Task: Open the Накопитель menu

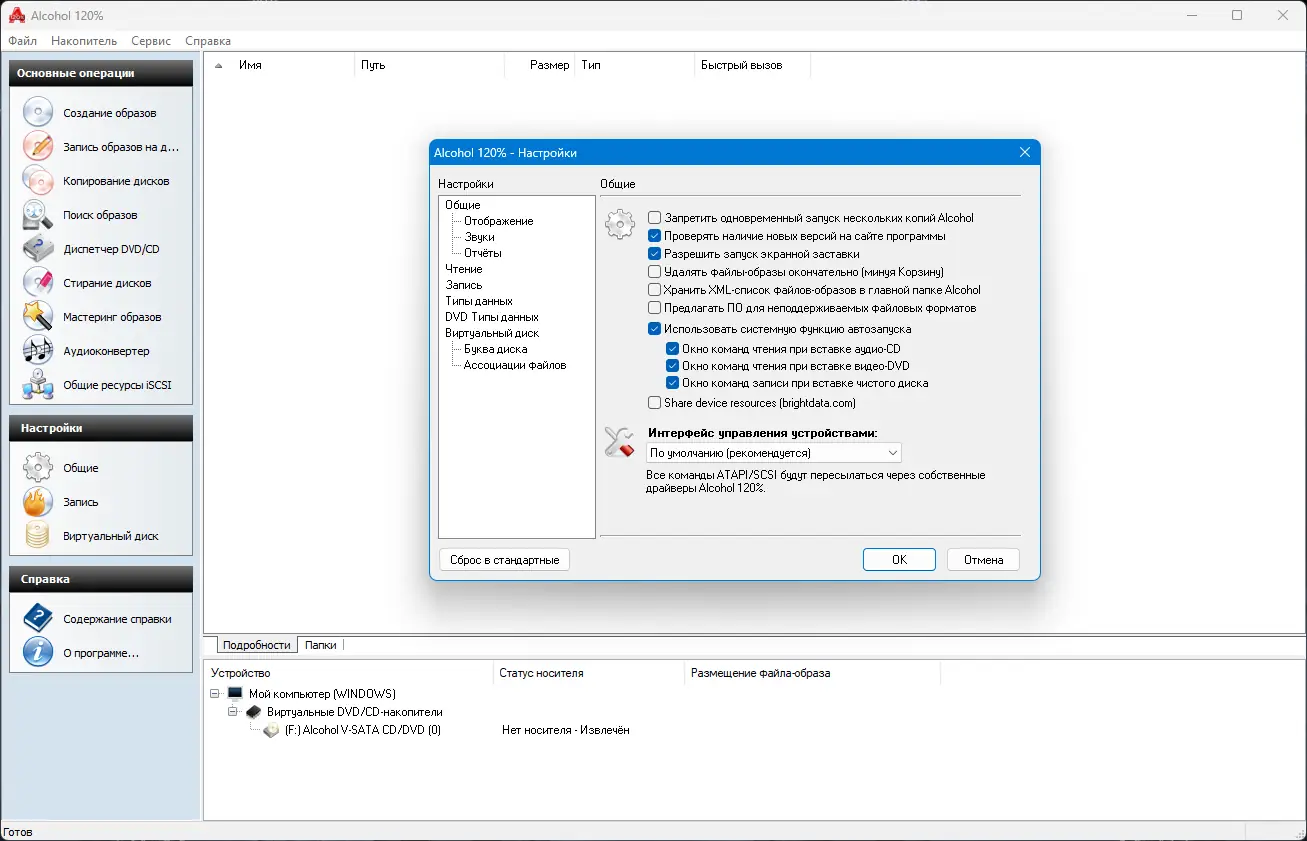Action: pos(84,41)
